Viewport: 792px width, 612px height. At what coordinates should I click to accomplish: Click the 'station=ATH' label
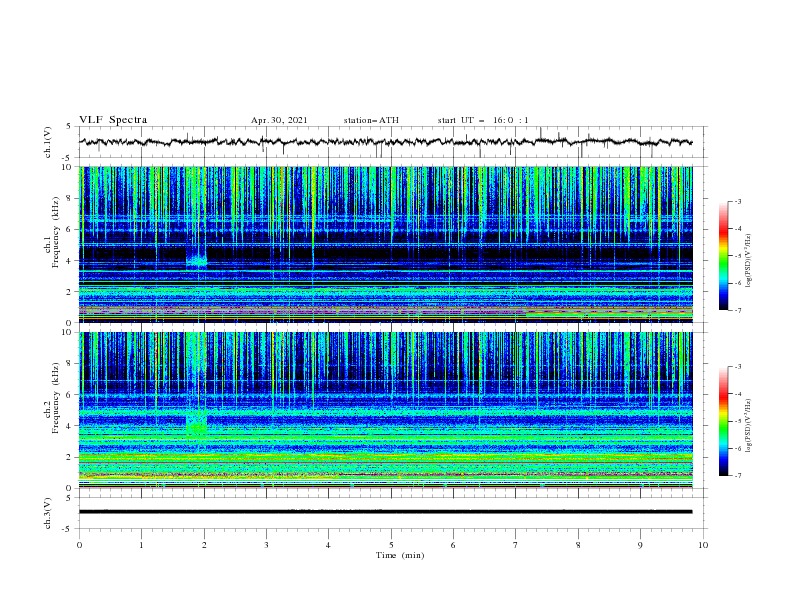pos(371,120)
